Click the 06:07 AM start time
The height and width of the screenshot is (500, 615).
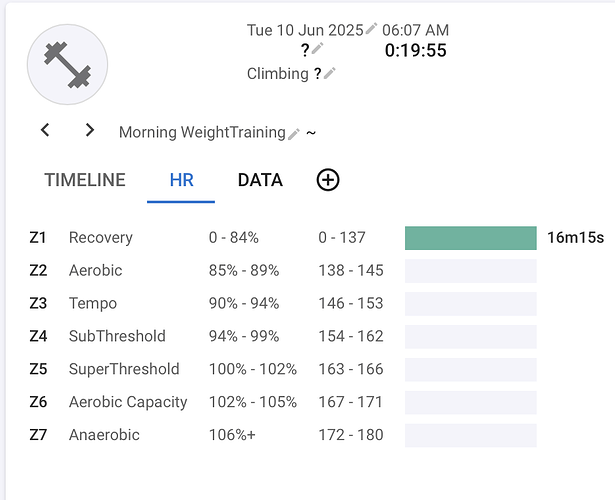(415, 30)
